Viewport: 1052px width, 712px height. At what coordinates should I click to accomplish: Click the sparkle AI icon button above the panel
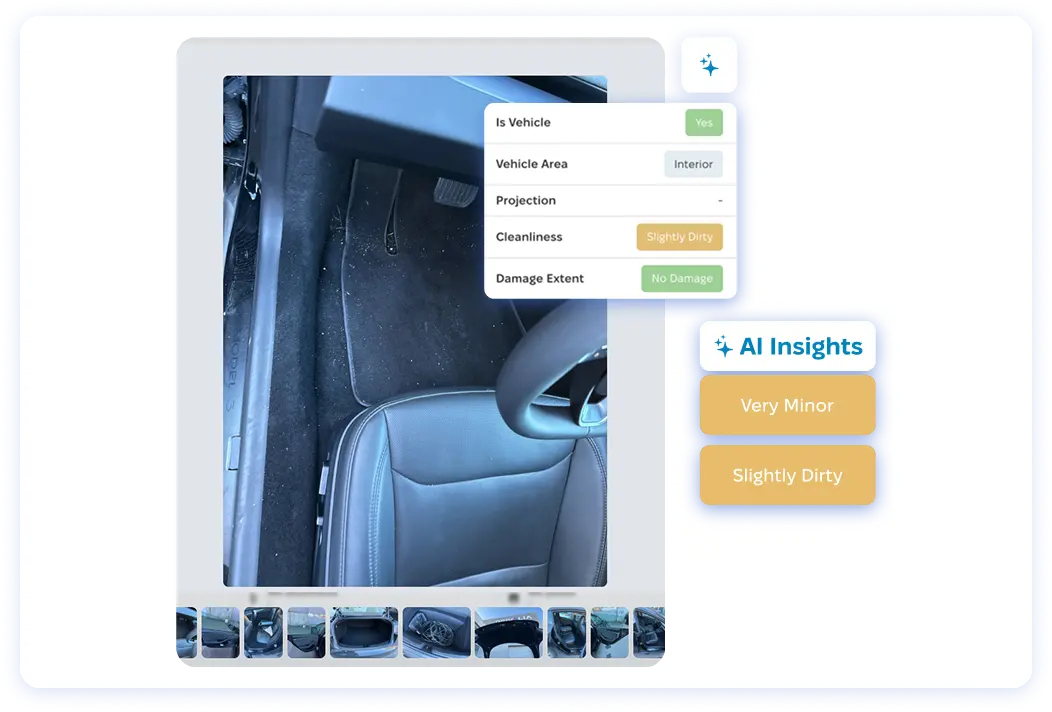(709, 66)
